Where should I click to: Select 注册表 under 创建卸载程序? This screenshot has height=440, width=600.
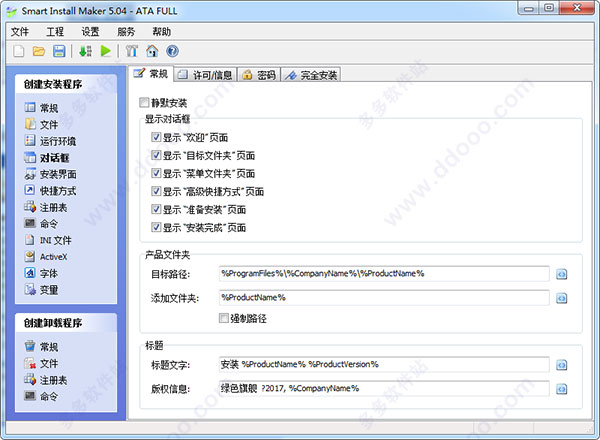46,380
